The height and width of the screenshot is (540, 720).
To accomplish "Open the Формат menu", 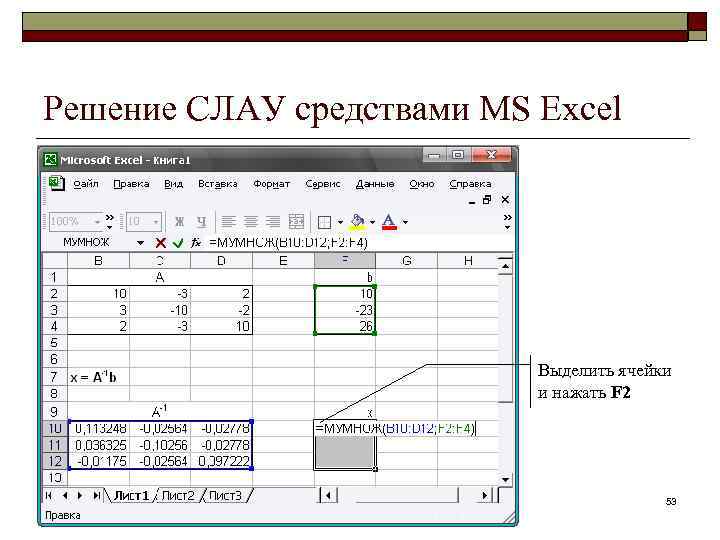I will 271,184.
